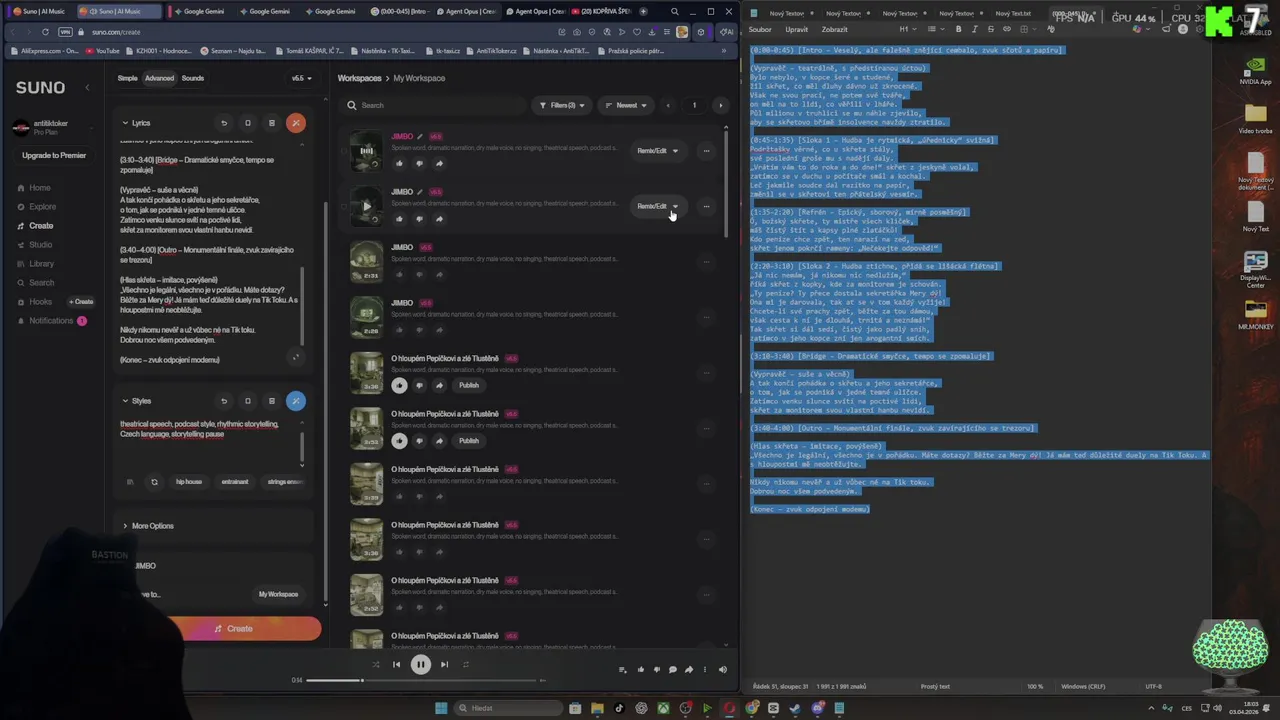Click + Create next to Hooks

pos(81,302)
